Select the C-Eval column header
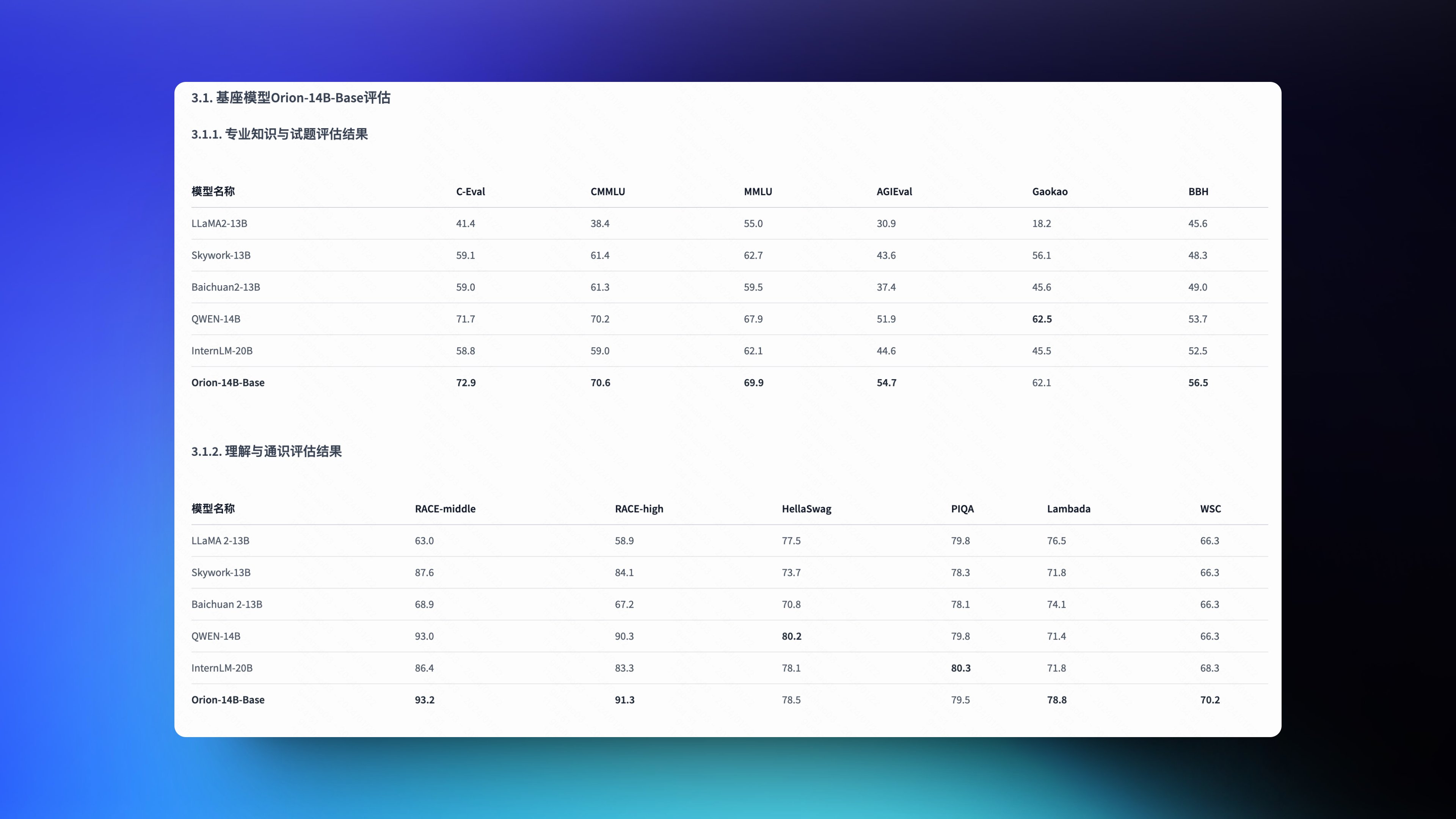1456x819 pixels. pyautogui.click(x=470, y=191)
